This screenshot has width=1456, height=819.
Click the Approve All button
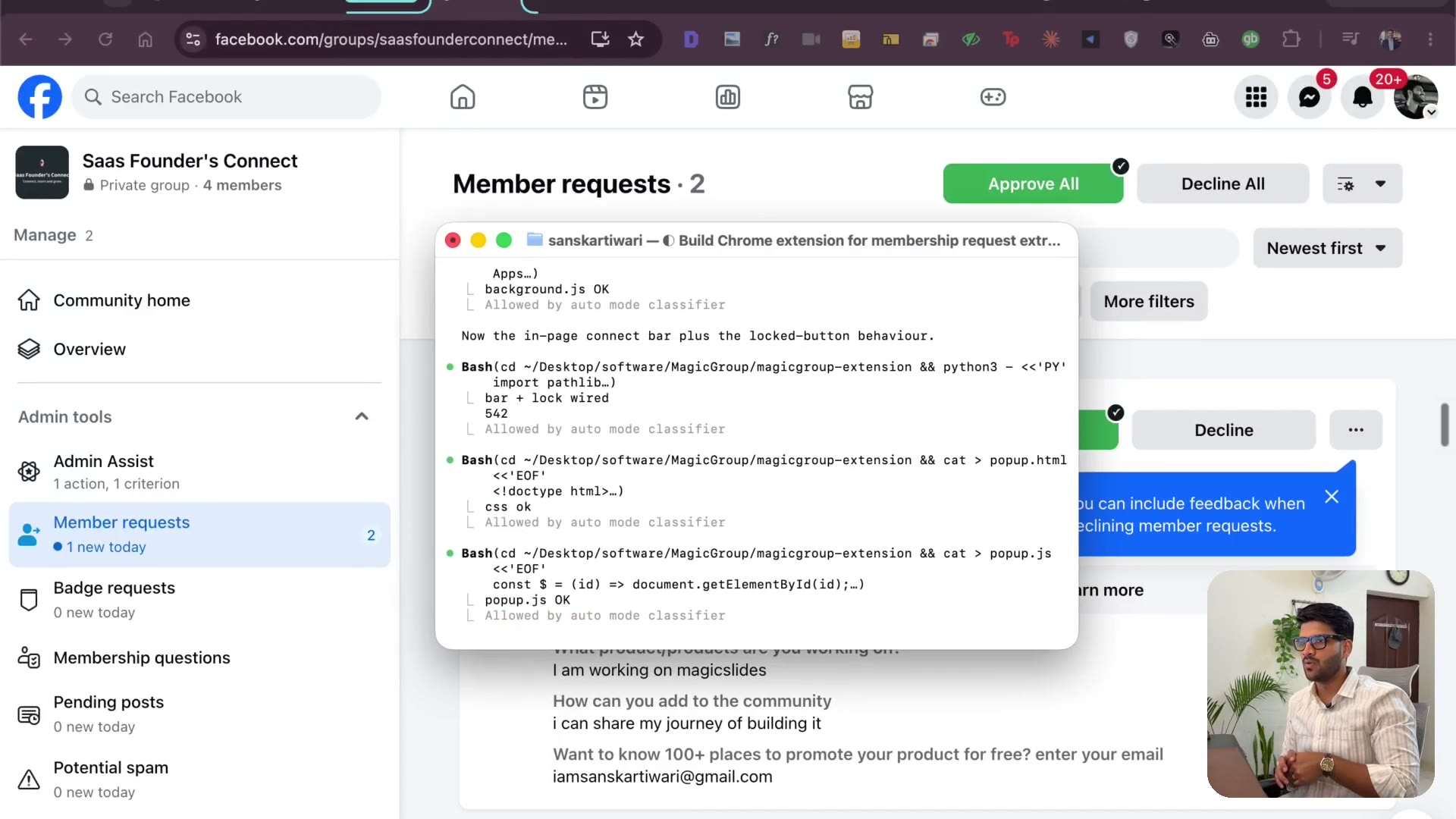(x=1033, y=184)
